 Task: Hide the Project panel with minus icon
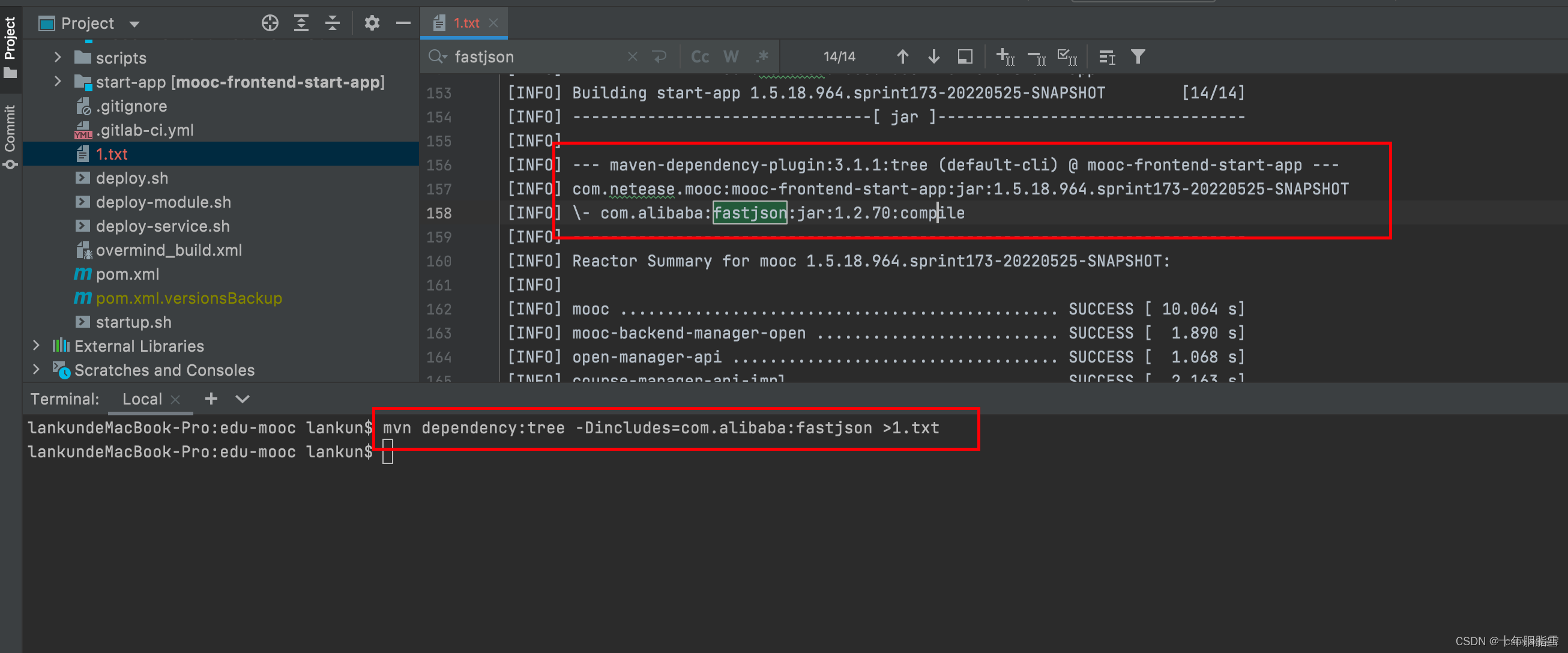[x=403, y=23]
